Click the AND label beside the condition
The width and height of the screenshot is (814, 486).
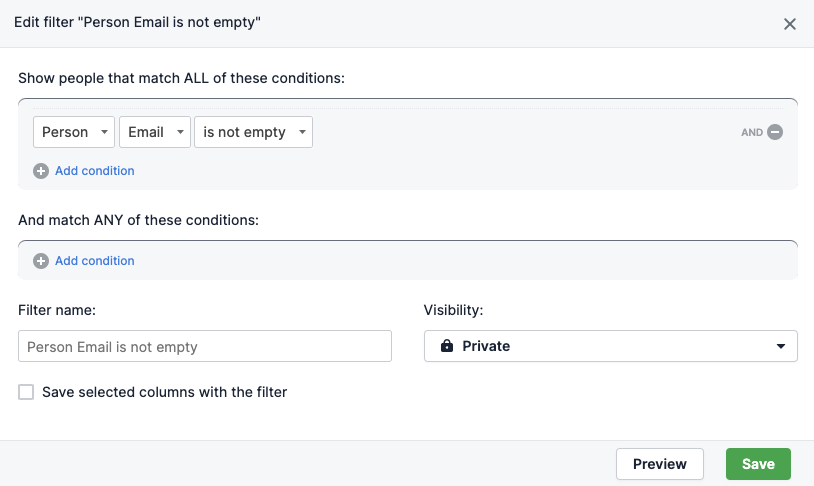[x=752, y=132]
